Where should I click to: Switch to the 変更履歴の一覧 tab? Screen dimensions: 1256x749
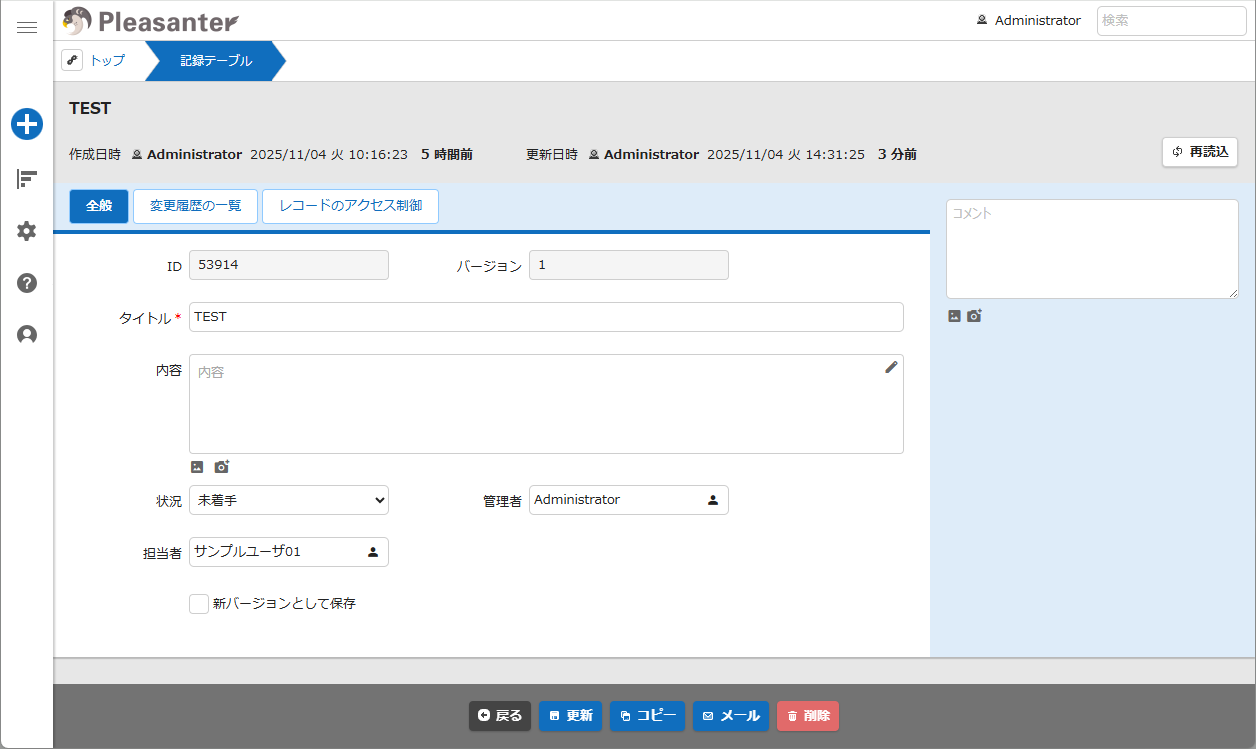(x=196, y=206)
